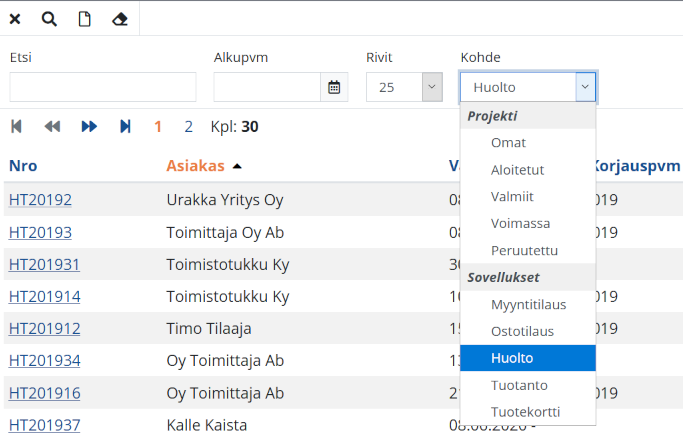Select Omat from the dropdown list

point(508,143)
